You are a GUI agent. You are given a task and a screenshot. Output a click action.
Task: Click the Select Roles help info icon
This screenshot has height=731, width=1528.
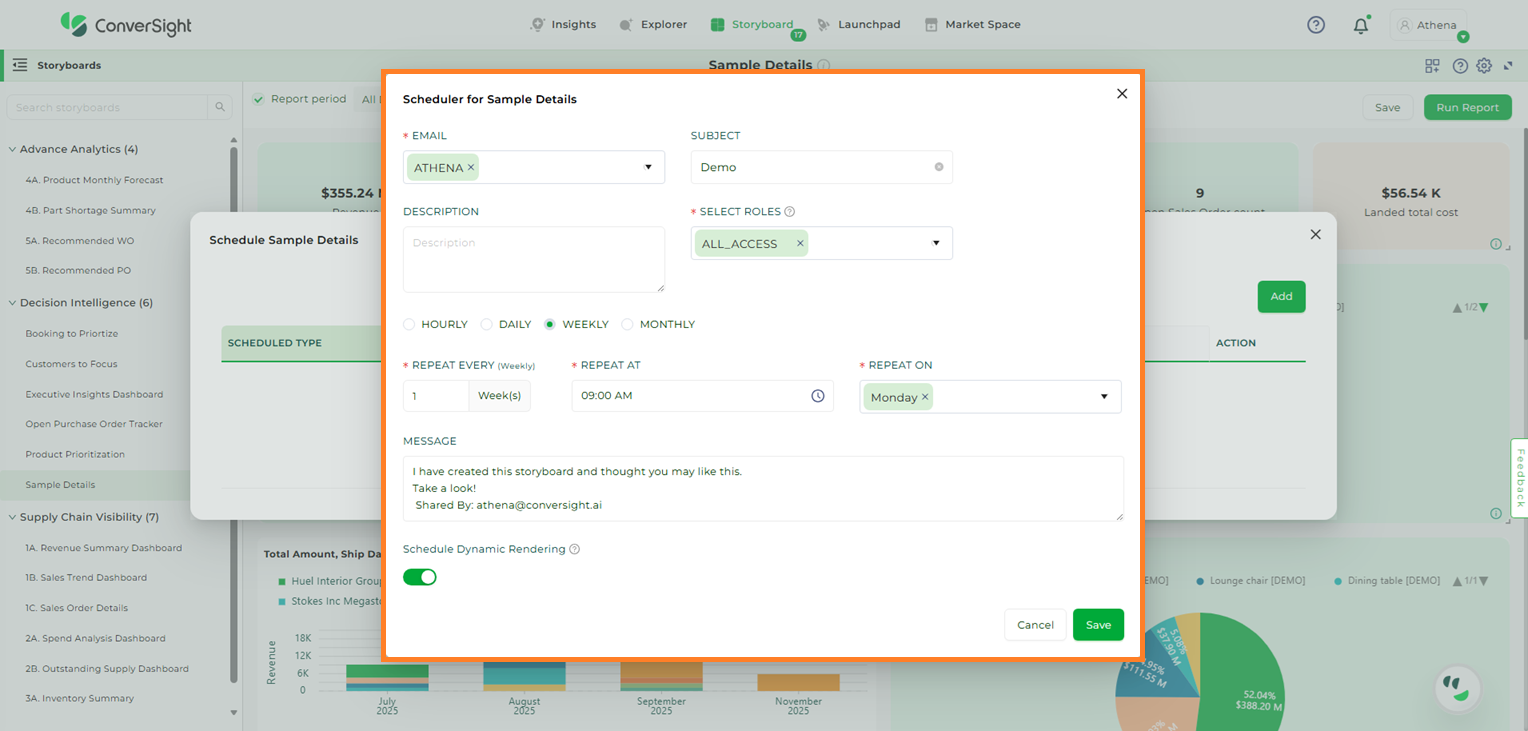pyautogui.click(x=790, y=212)
